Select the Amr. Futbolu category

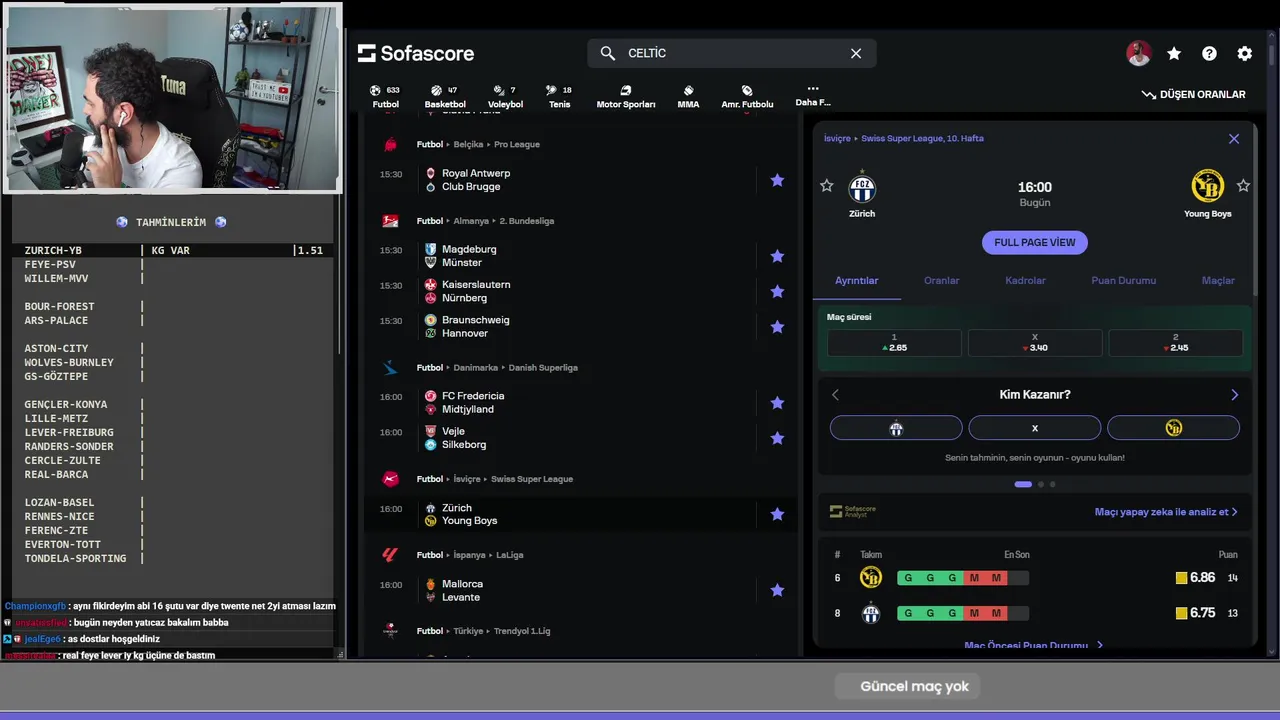747,96
